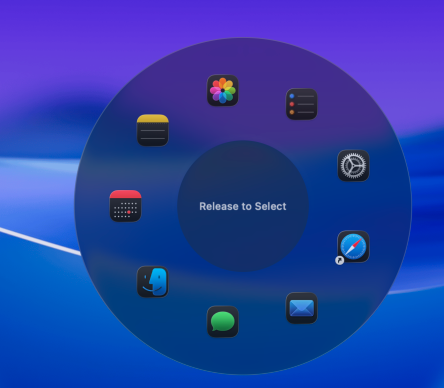Select the Safari compass icon
Viewport: 444px width, 388px height.
pyautogui.click(x=353, y=247)
